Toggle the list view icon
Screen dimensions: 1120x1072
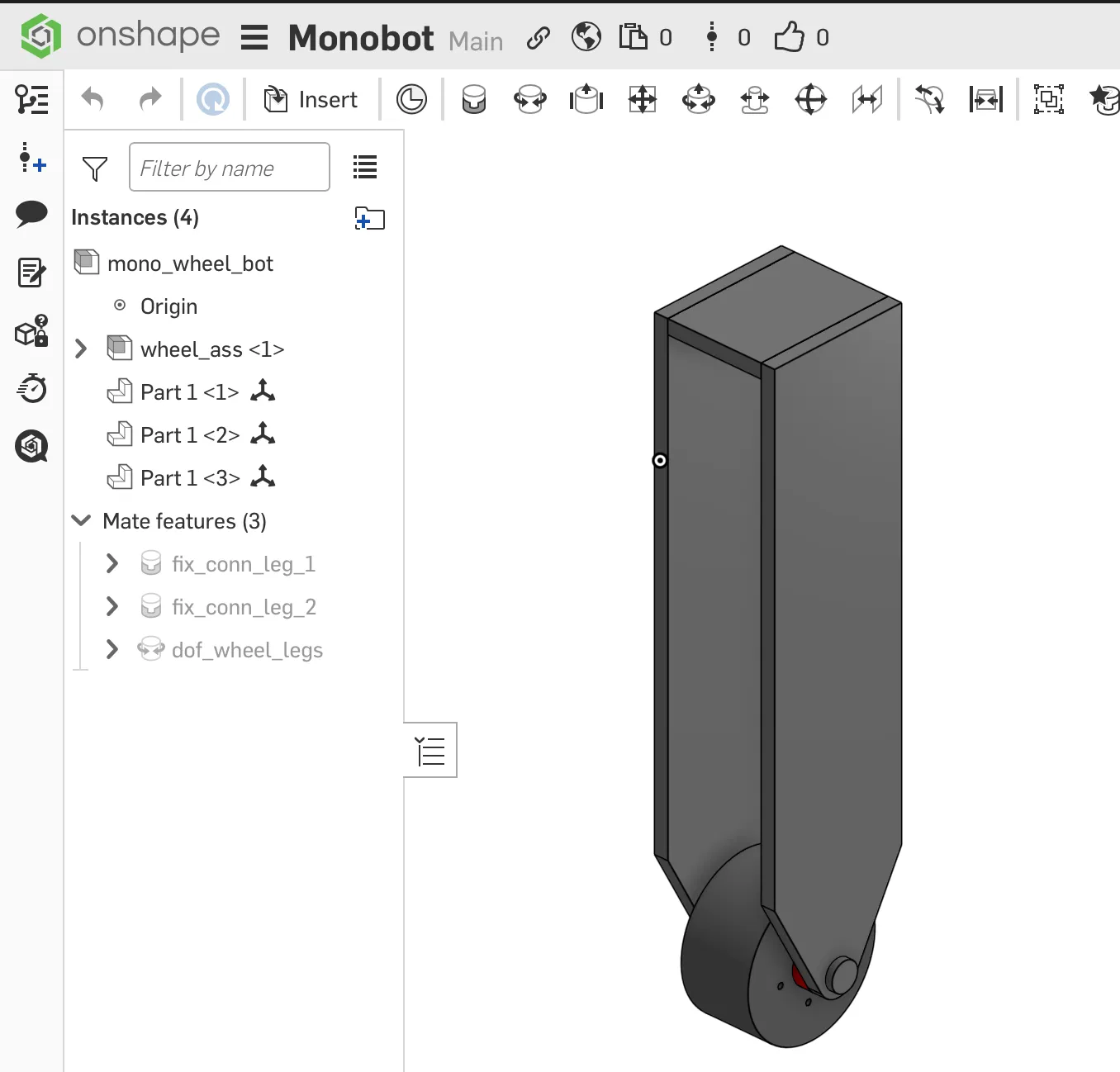point(365,167)
